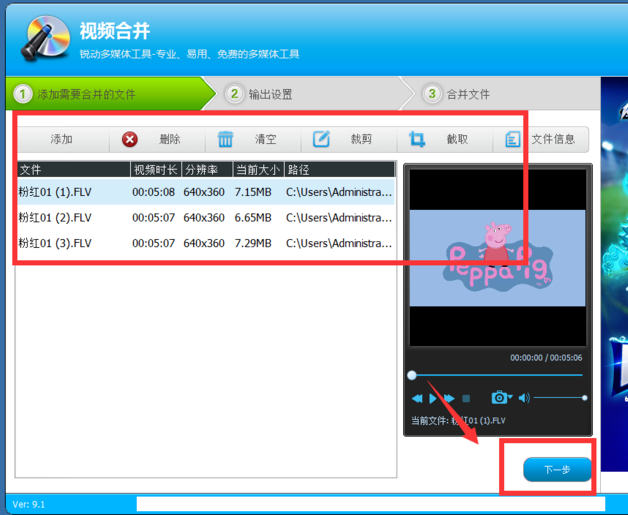Click the 路径 column header

pos(340,170)
